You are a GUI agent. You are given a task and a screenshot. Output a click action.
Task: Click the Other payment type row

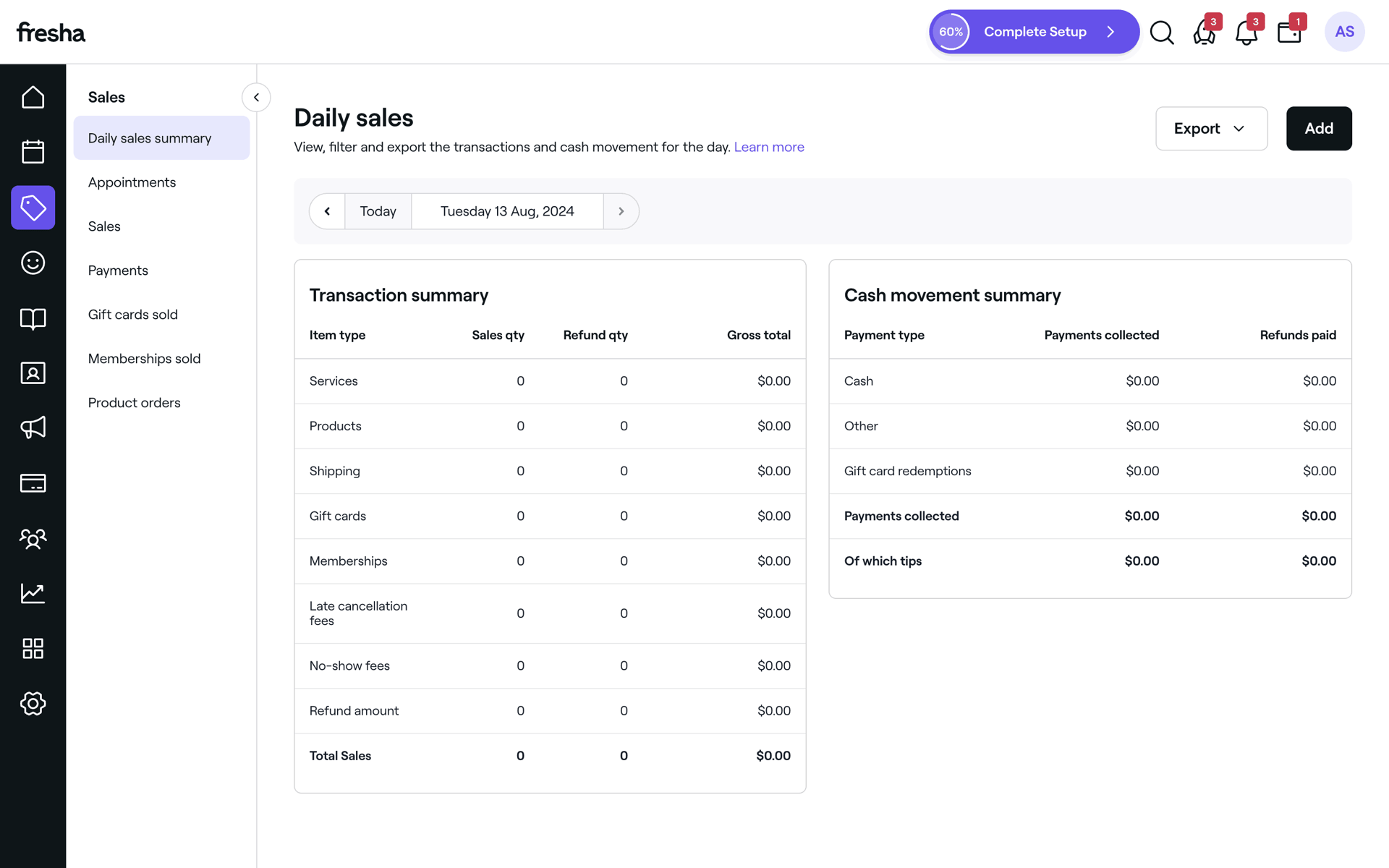coord(1089,426)
